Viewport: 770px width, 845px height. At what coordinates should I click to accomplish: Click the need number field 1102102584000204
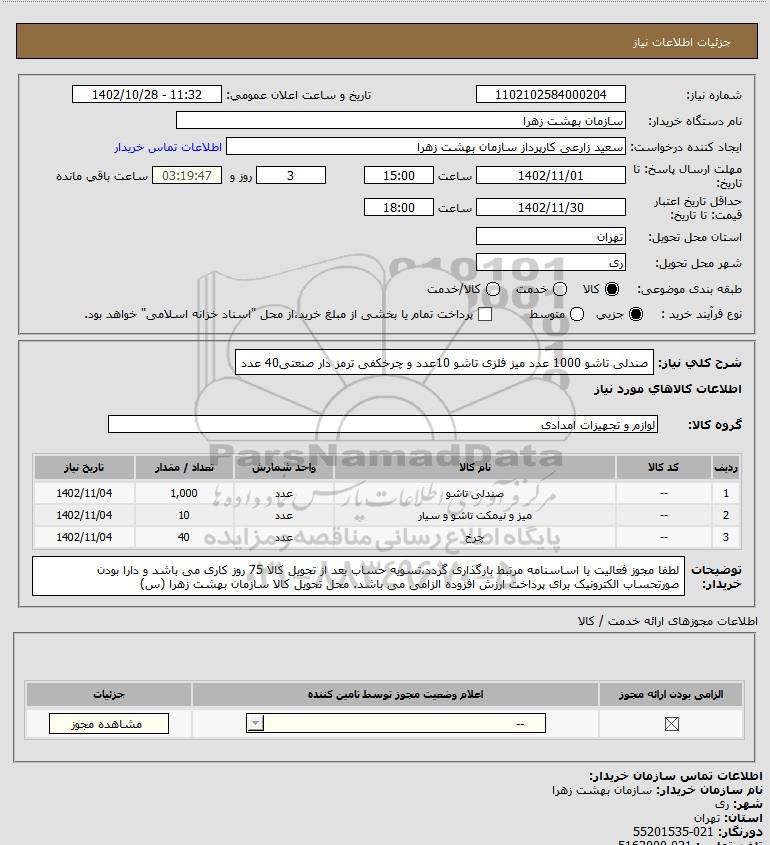(x=551, y=94)
